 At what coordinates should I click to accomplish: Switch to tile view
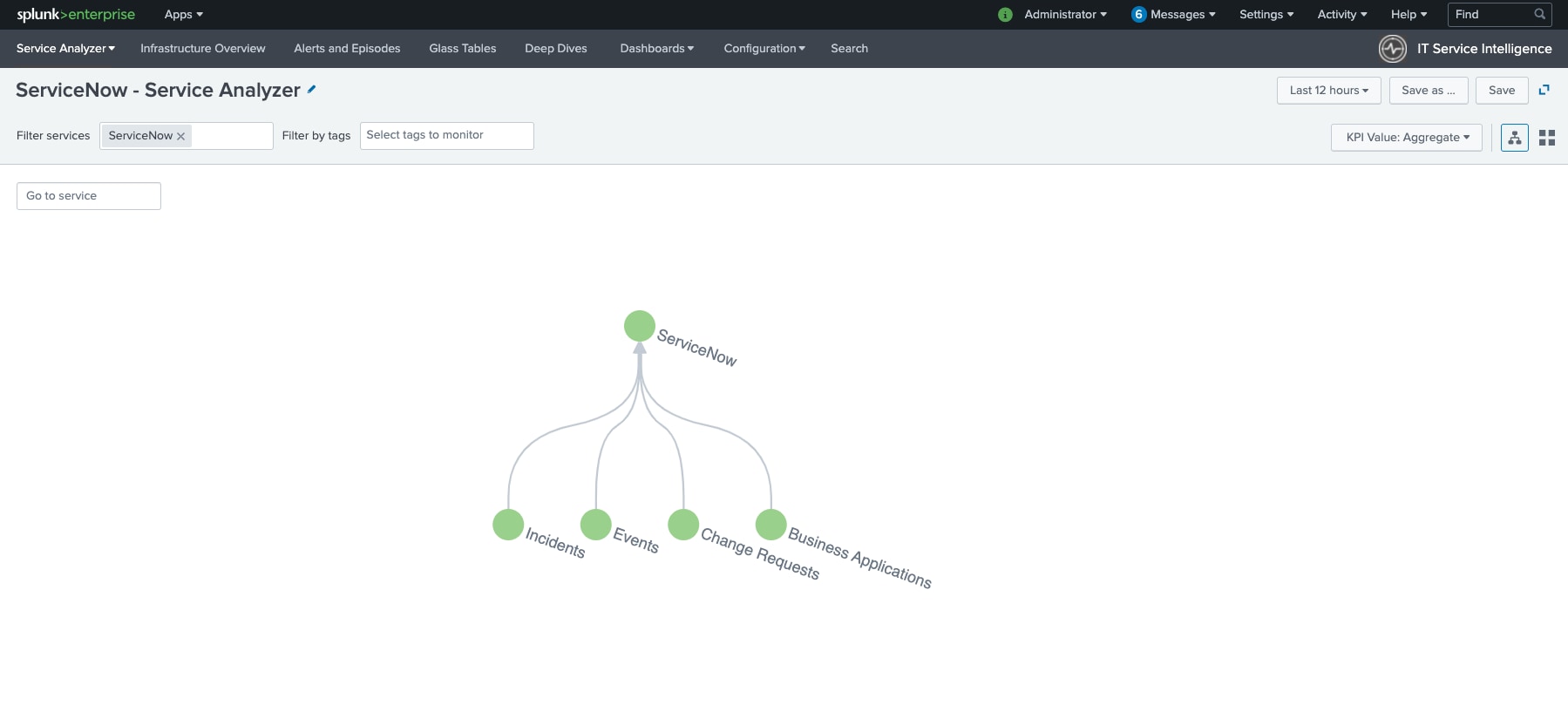click(1547, 138)
